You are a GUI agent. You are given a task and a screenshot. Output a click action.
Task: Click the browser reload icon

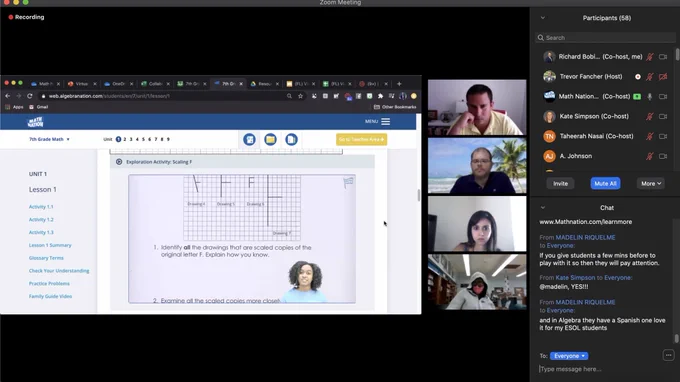(29, 96)
